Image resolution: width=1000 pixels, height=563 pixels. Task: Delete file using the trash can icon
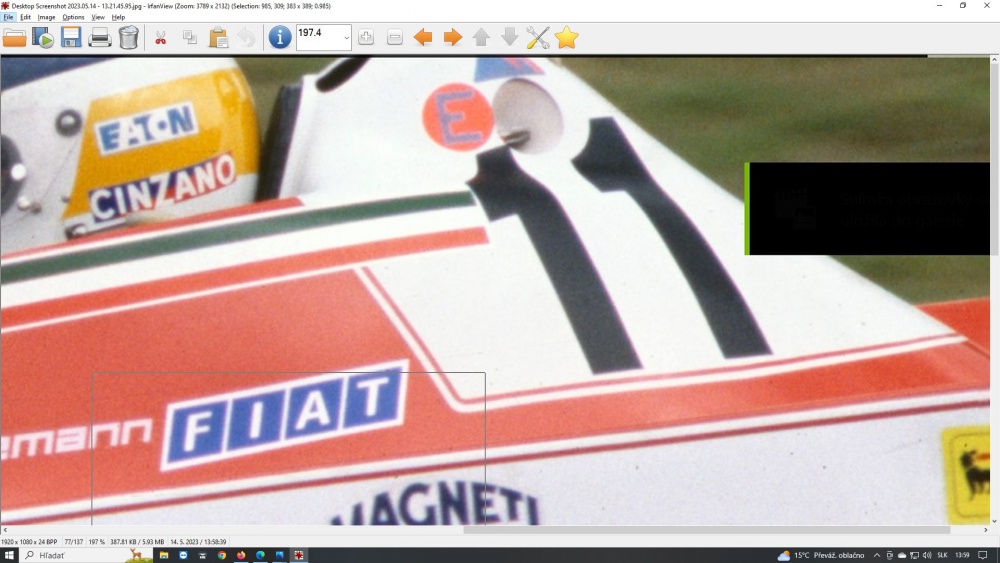(128, 38)
